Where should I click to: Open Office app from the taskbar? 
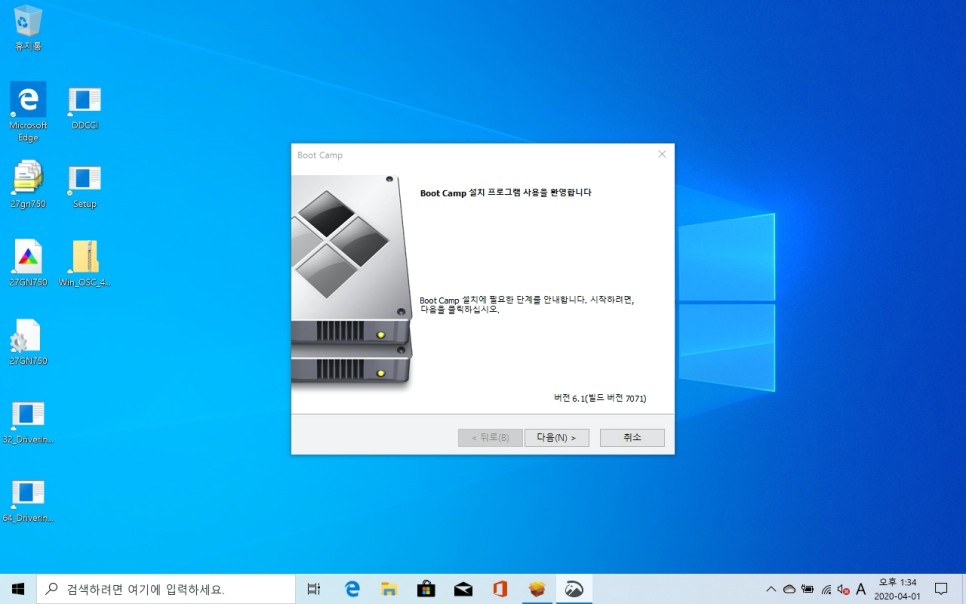click(500, 589)
